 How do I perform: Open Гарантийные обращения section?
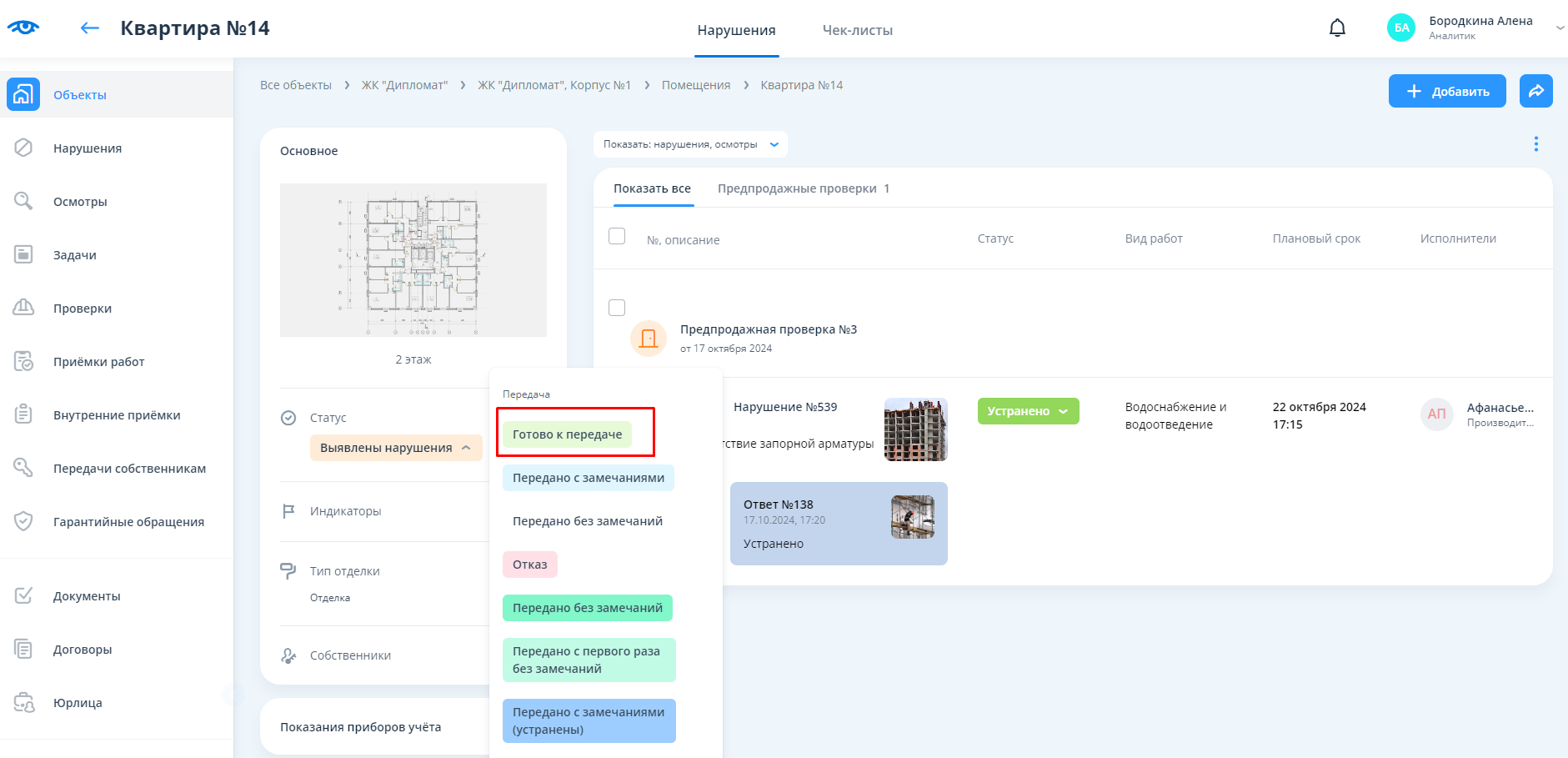click(128, 522)
